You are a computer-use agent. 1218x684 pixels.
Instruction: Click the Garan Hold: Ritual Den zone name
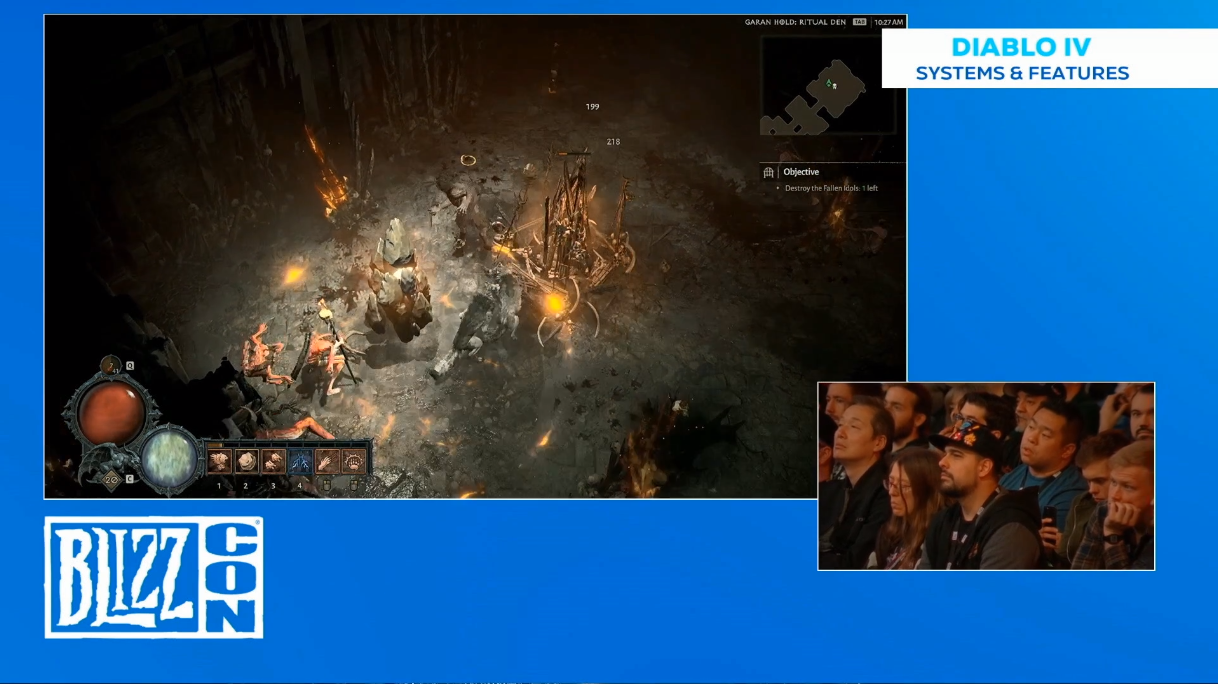coord(795,22)
